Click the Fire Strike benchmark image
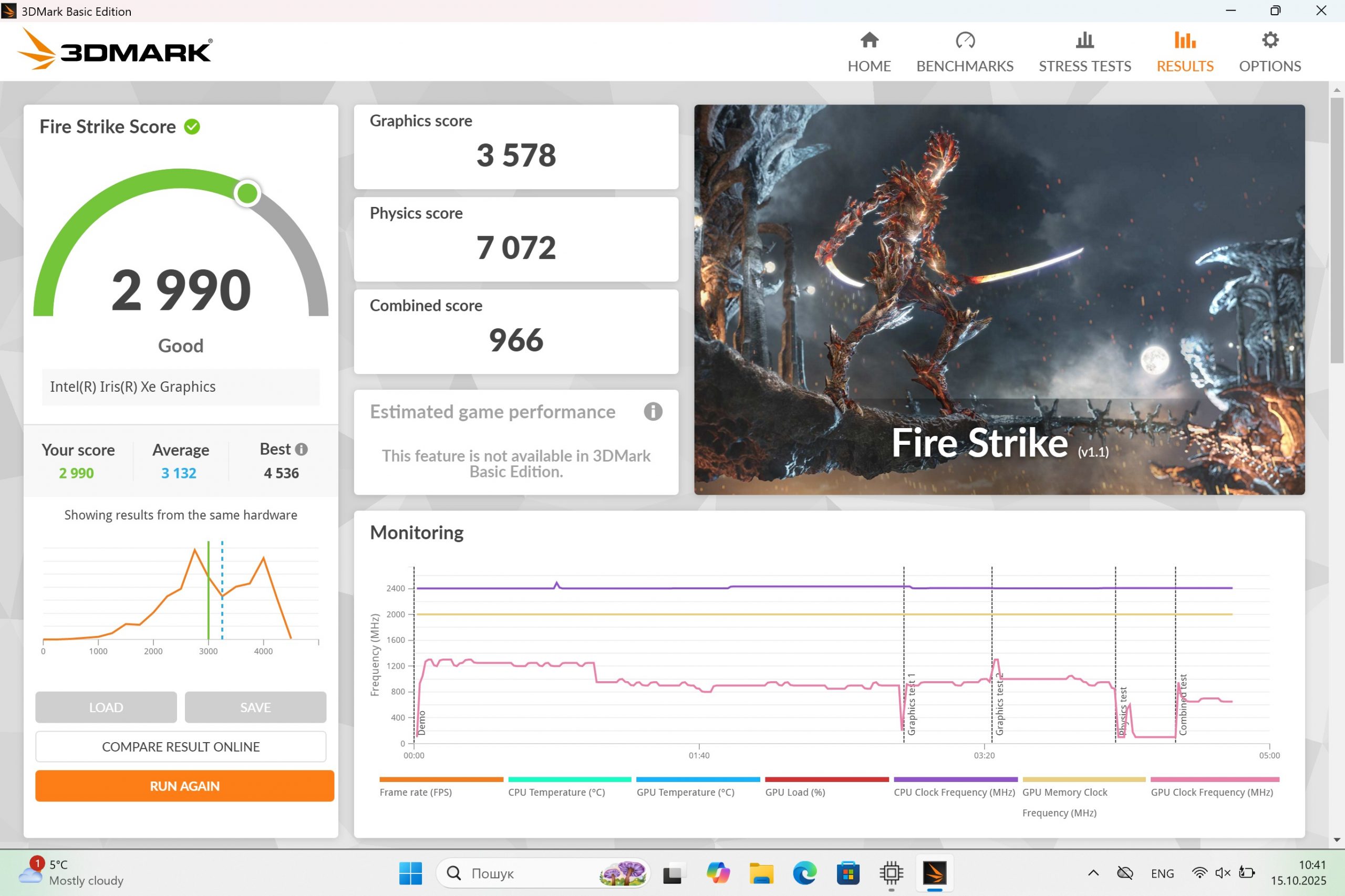This screenshot has height=896, width=1345. [999, 299]
